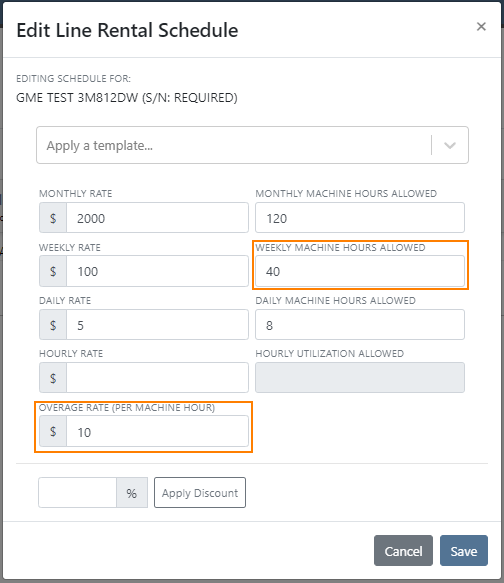Edit the Monthly Rate field
This screenshot has height=583, width=504.
point(157,218)
